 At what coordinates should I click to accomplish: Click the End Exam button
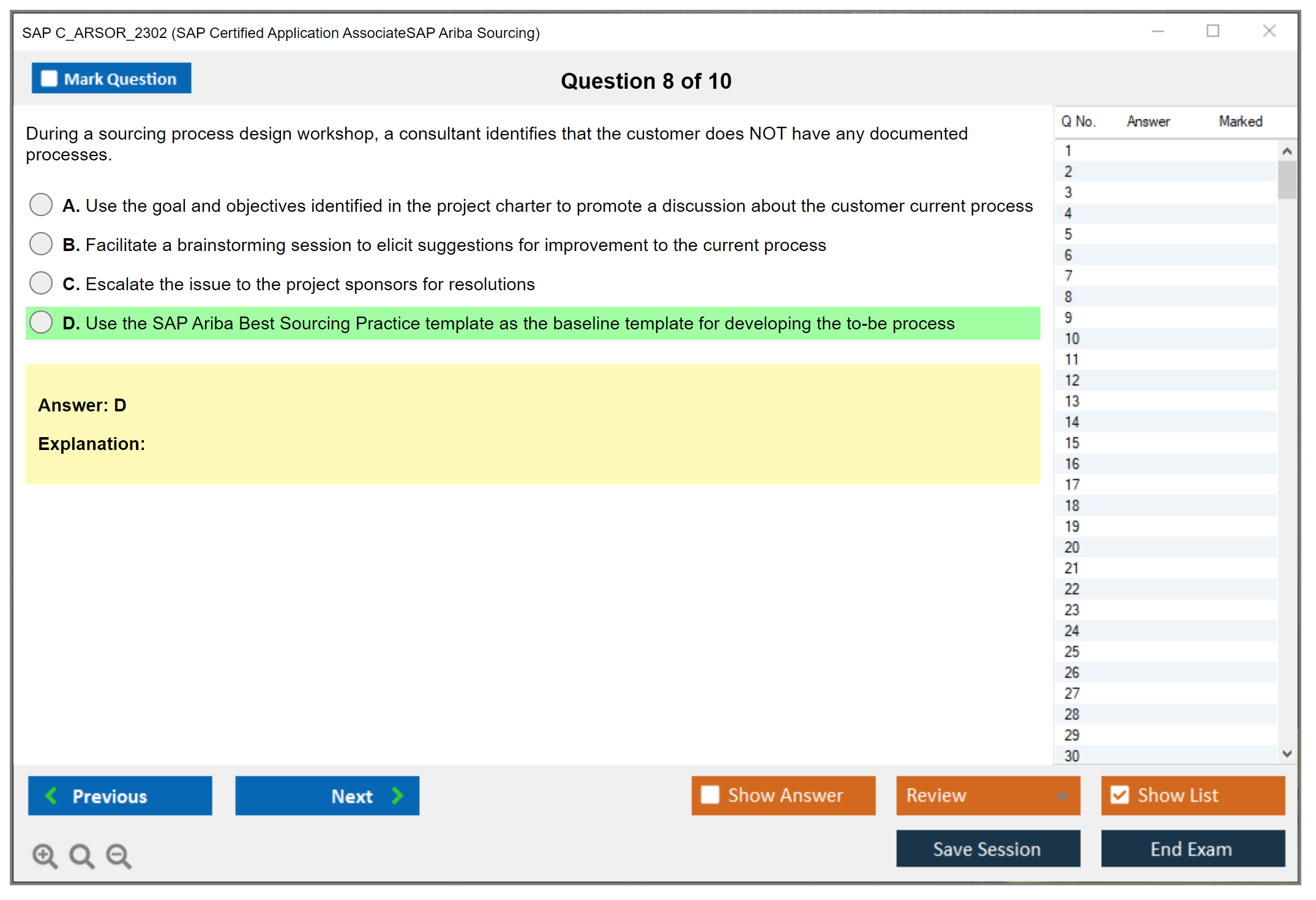[1192, 849]
